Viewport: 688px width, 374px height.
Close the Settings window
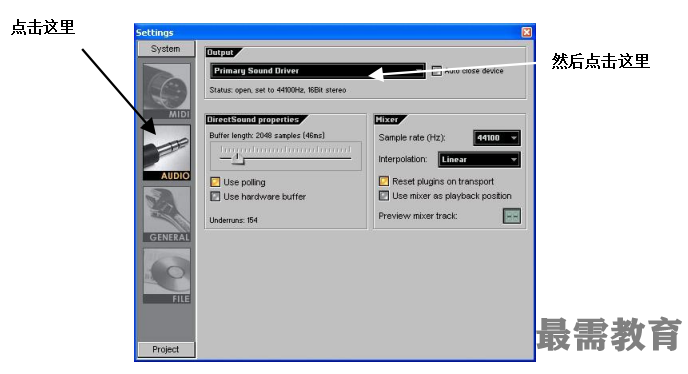[527, 32]
